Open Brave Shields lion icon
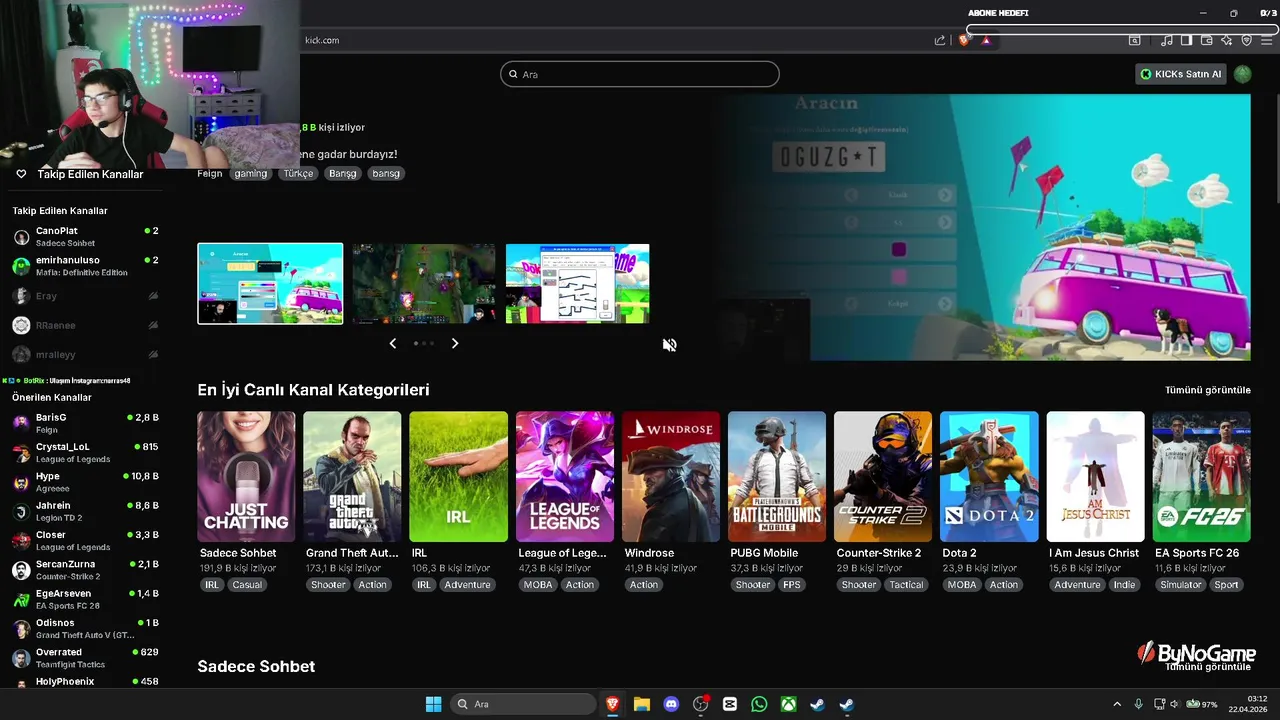 point(964,40)
